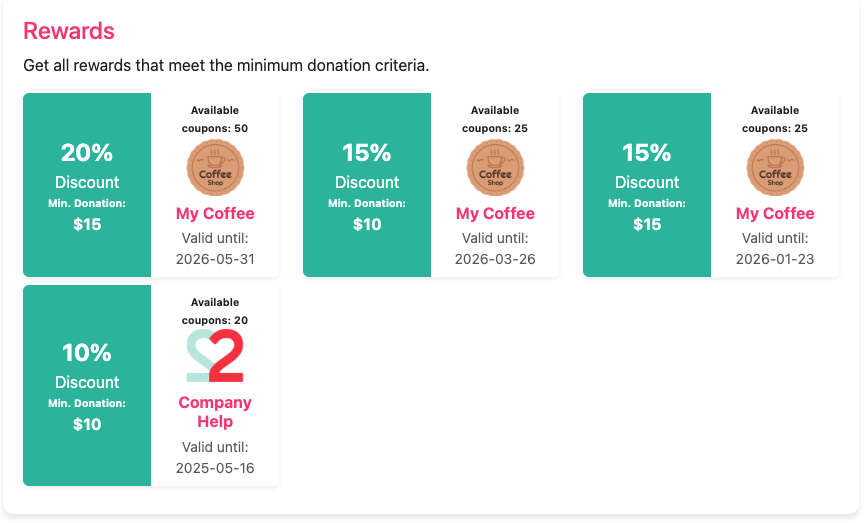This screenshot has height=523, width=864.
Task: Click the 'Valid until: 2026-03-26' text
Action: click(x=495, y=249)
